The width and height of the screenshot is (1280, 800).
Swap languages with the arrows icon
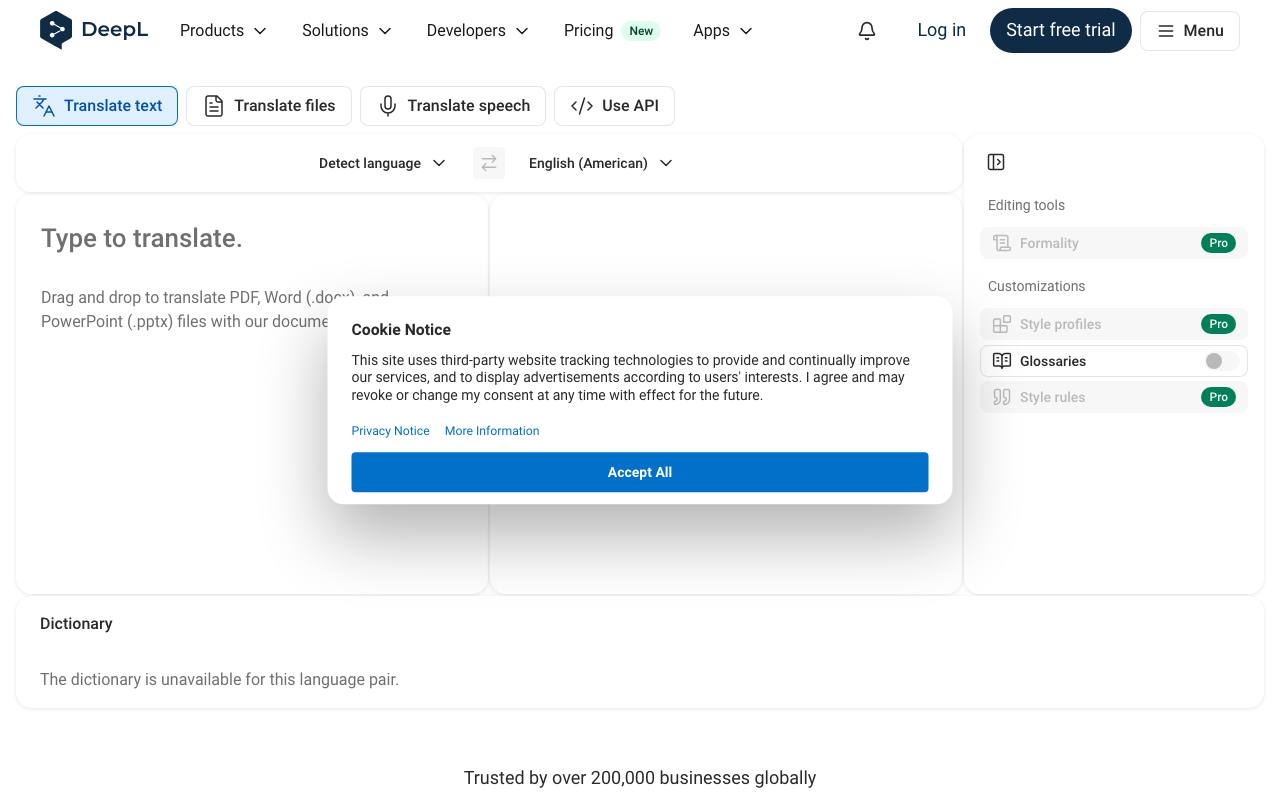[x=489, y=163]
